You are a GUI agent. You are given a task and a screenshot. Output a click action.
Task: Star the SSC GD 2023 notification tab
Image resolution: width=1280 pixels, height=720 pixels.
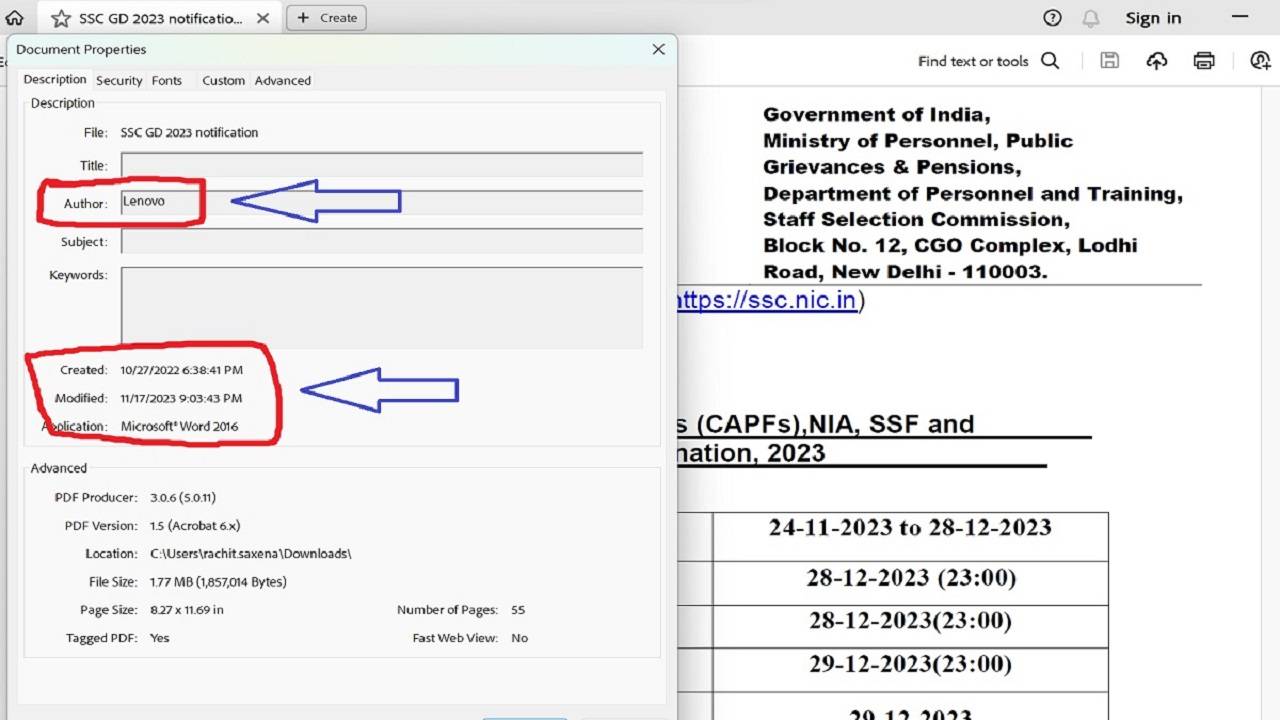point(61,18)
